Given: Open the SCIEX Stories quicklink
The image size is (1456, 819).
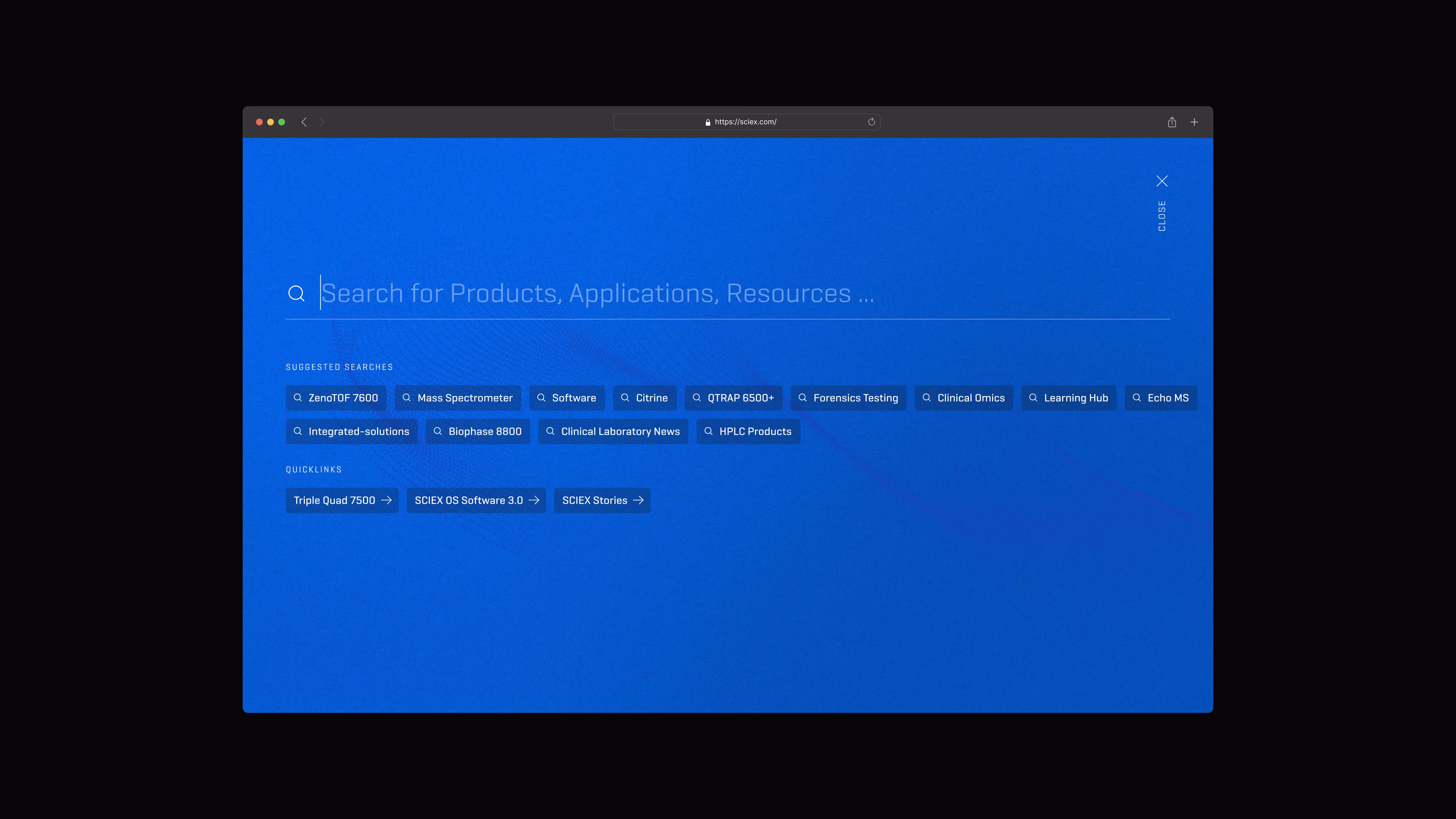Looking at the screenshot, I should click(603, 500).
